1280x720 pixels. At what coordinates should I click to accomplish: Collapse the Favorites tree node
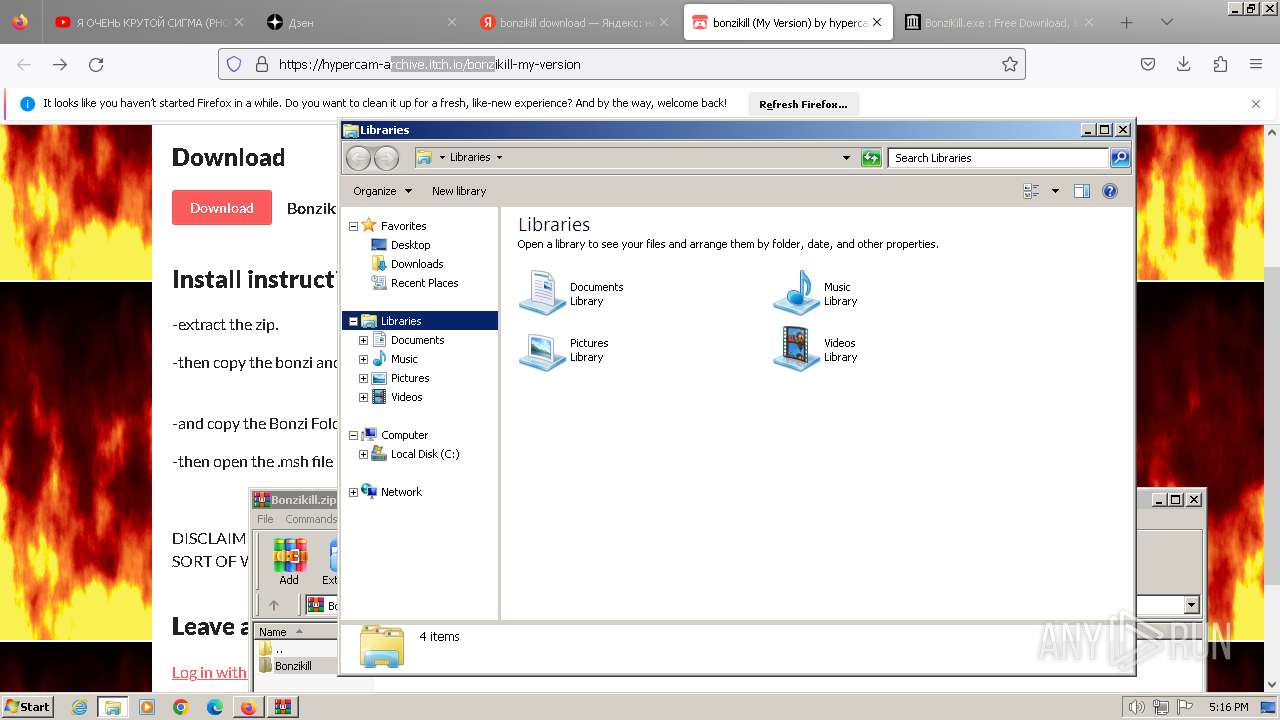coord(353,226)
